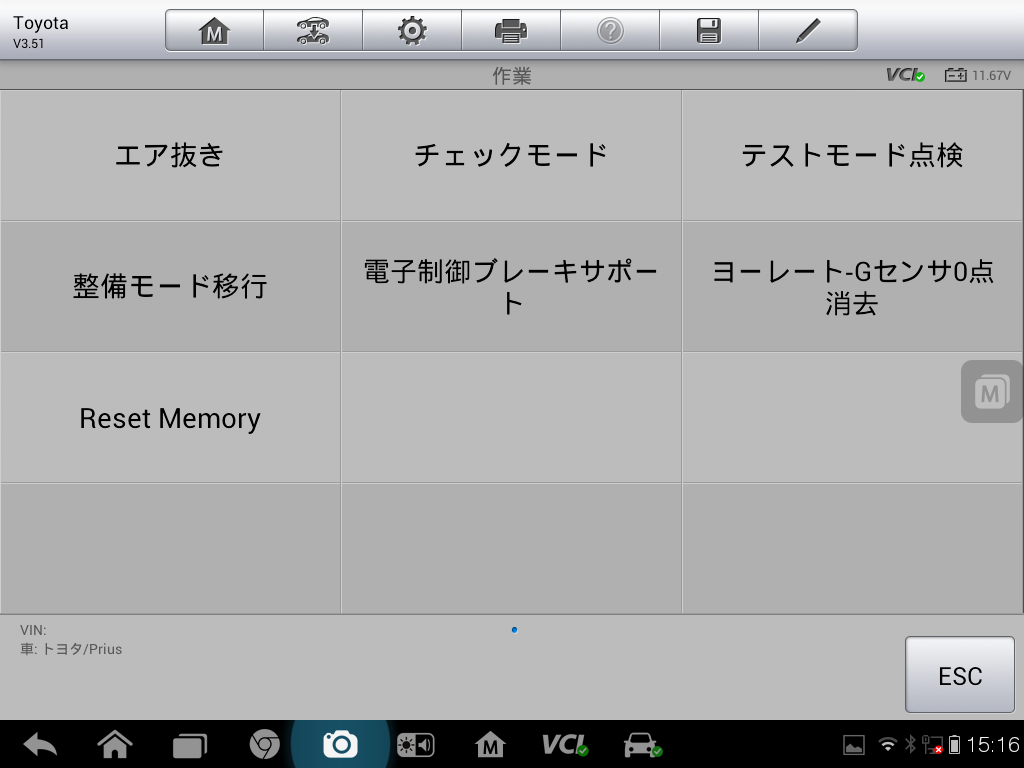The image size is (1024, 768).
Task: Tap the battery voltage 11.67V indicator
Action: pyautogui.click(x=978, y=75)
